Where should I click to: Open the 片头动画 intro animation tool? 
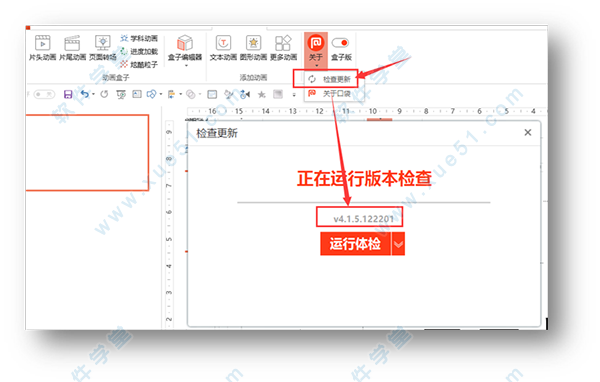42,48
